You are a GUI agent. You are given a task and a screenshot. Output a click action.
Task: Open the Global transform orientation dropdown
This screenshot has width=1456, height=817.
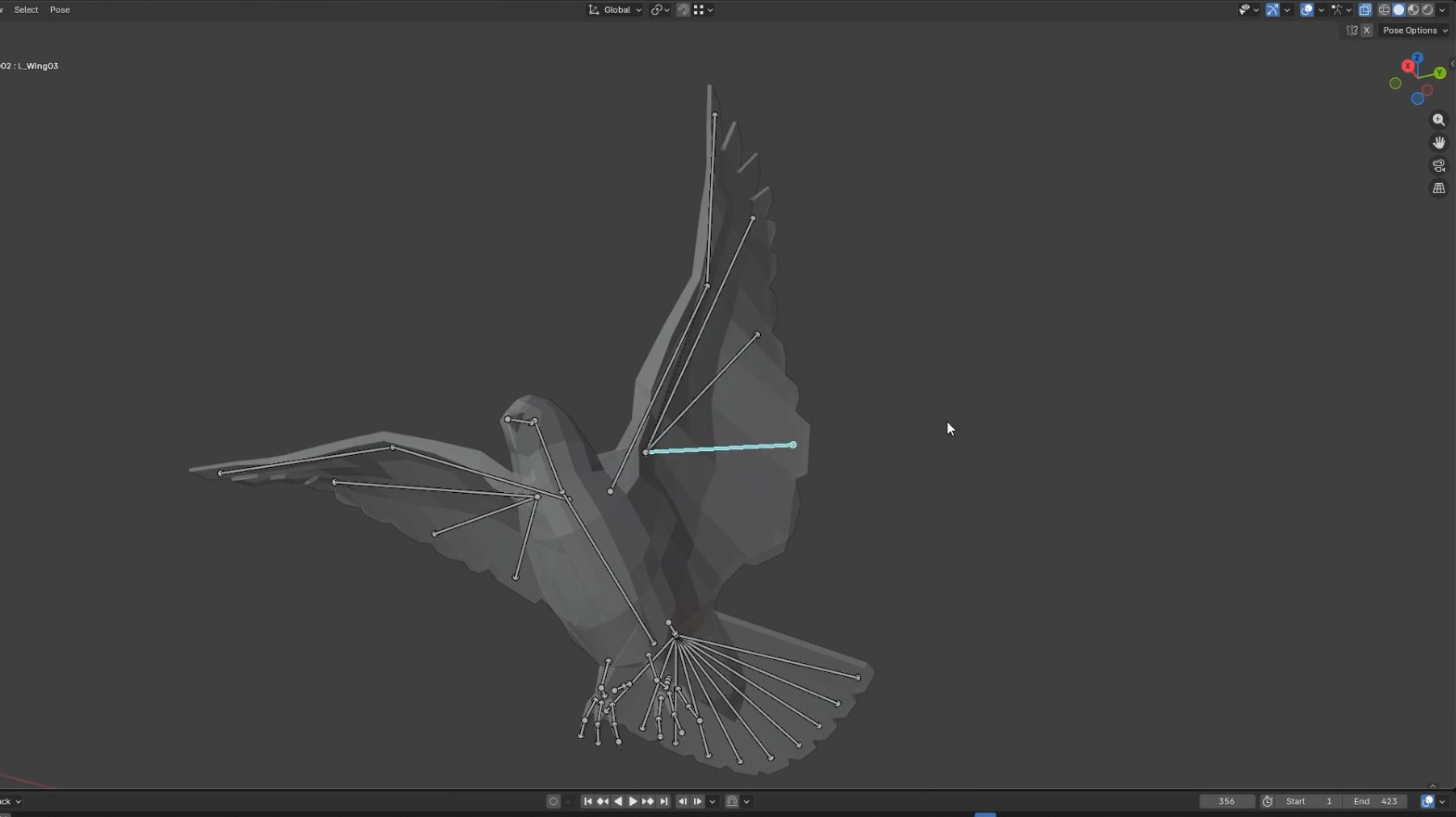(x=615, y=10)
